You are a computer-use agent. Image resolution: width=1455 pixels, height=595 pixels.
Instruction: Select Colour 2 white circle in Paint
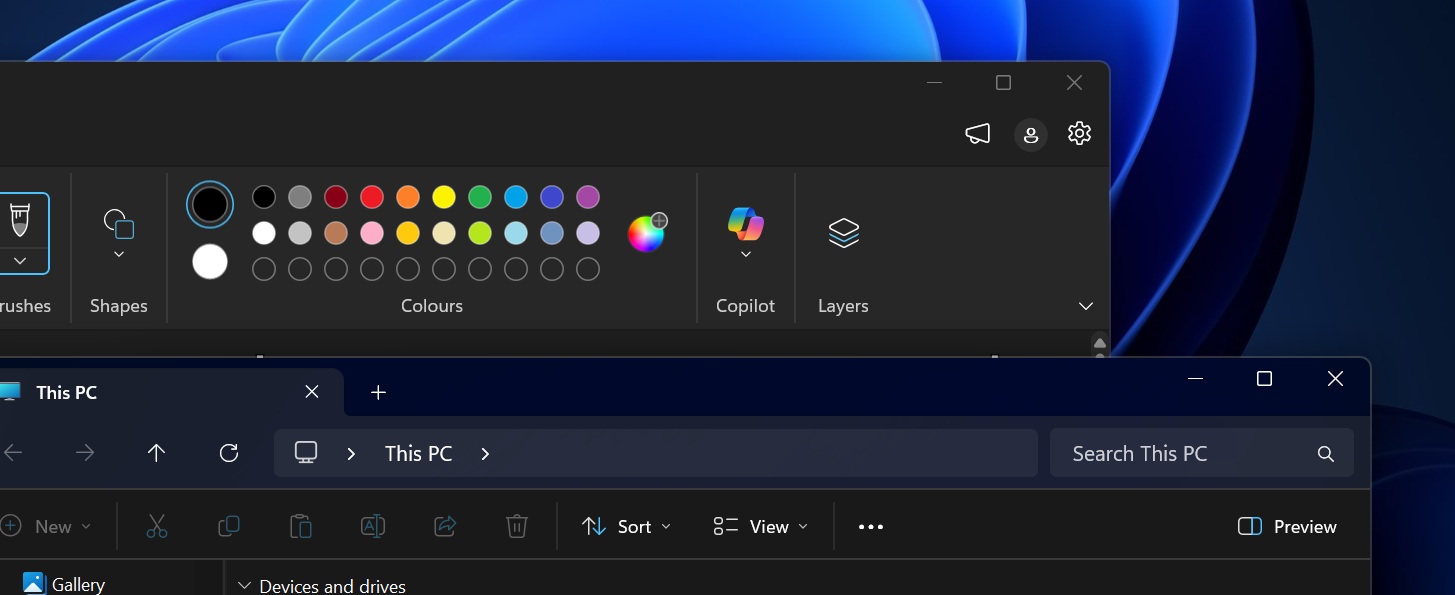[x=210, y=262]
